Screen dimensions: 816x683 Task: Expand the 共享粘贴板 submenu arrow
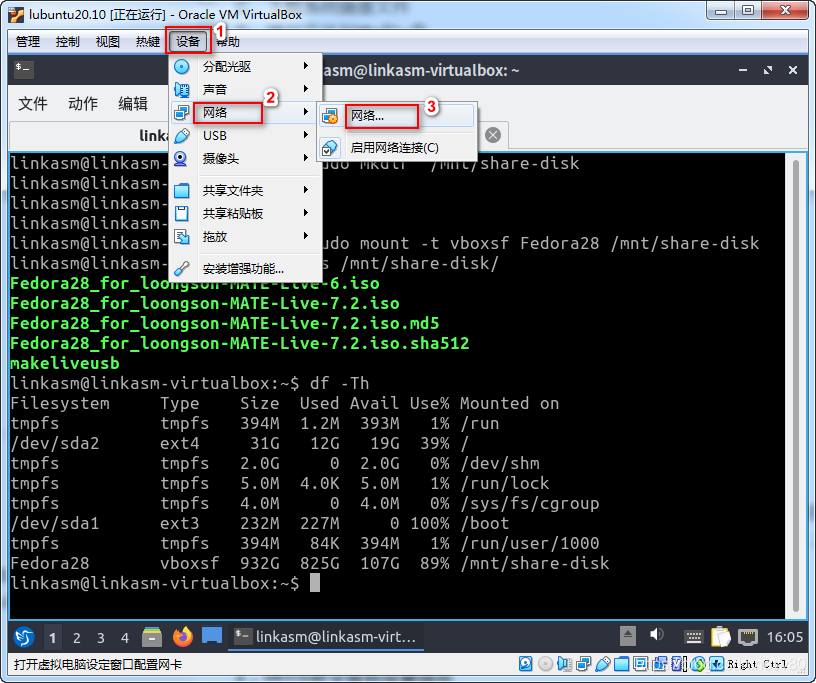pos(306,213)
